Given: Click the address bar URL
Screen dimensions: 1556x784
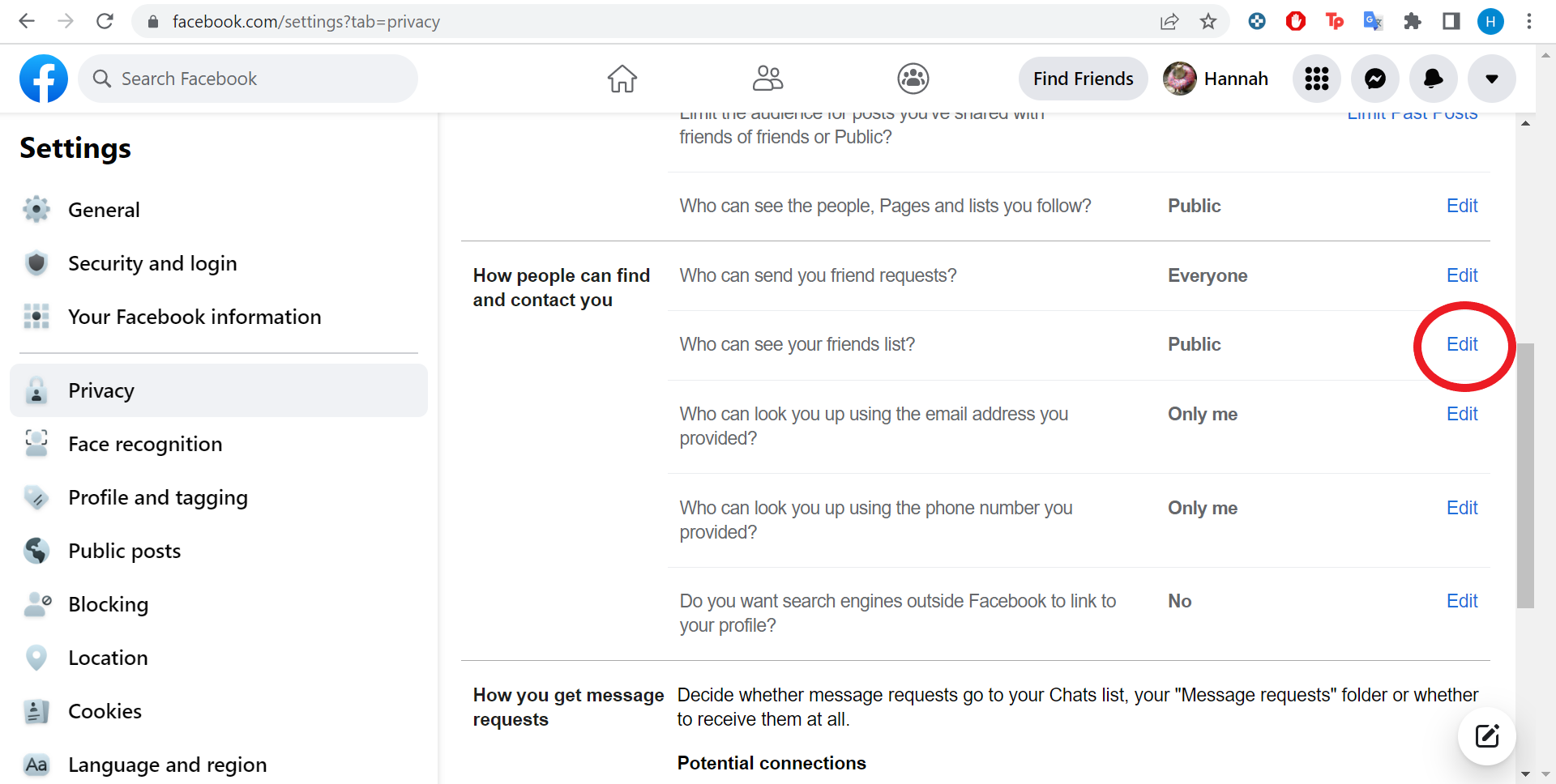Looking at the screenshot, I should pos(306,21).
